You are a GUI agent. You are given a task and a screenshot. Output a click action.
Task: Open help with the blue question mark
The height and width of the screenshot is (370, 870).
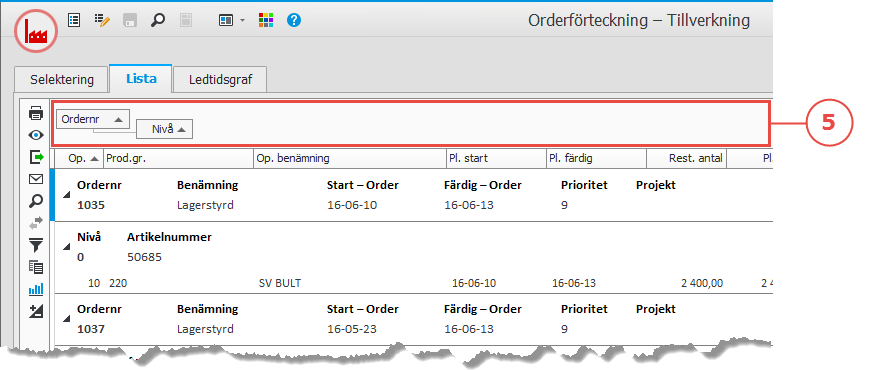pyautogui.click(x=294, y=21)
